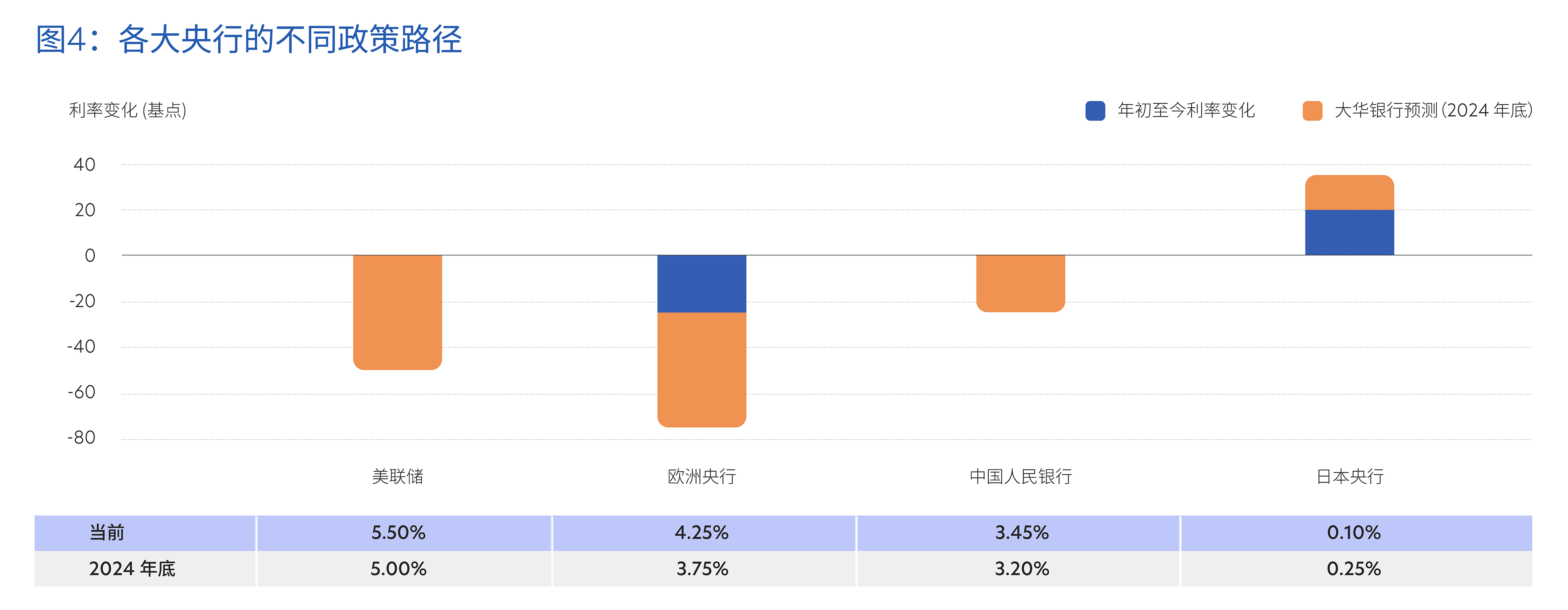Image resolution: width=1568 pixels, height=610 pixels.
Task: Click the orange segment of 欧洲央行 bar
Action: tap(701, 369)
